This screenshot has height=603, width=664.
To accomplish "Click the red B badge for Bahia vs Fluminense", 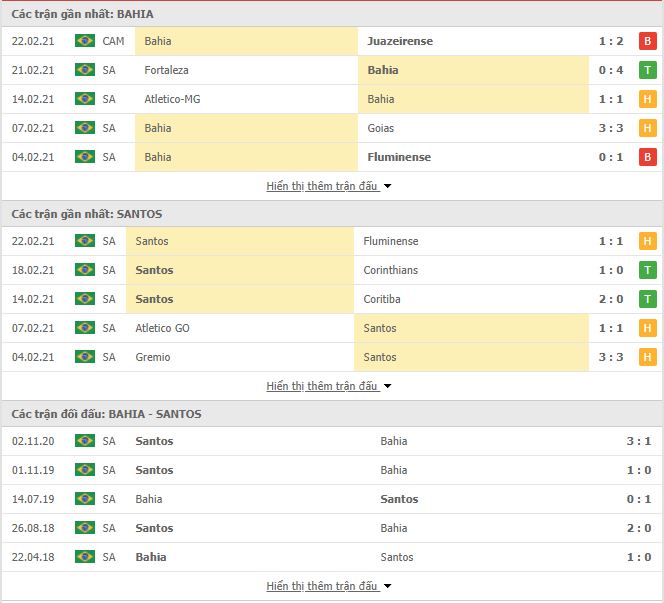I will (647, 157).
